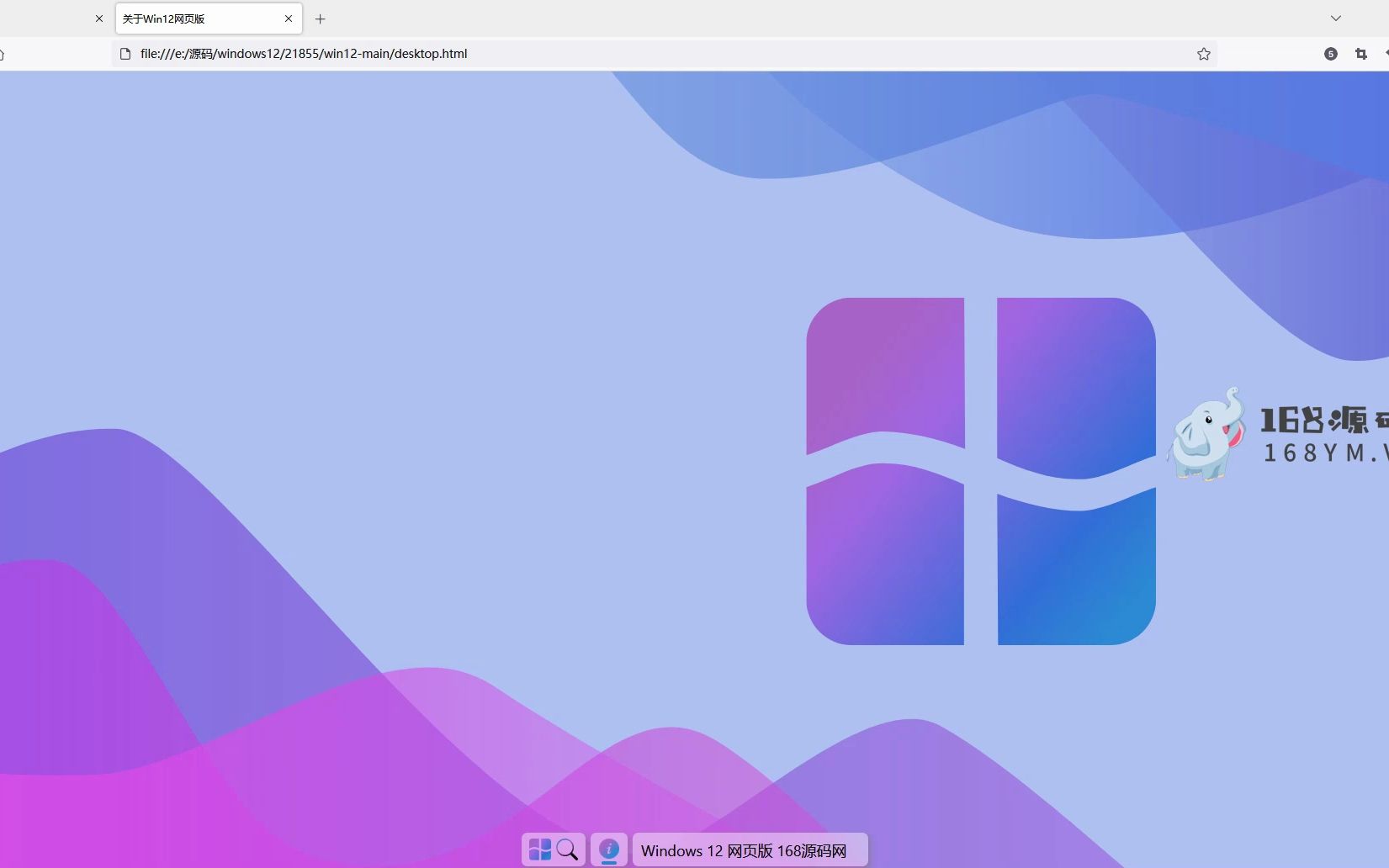Open the extension badge showing number 5
This screenshot has height=868, width=1389.
point(1330,54)
